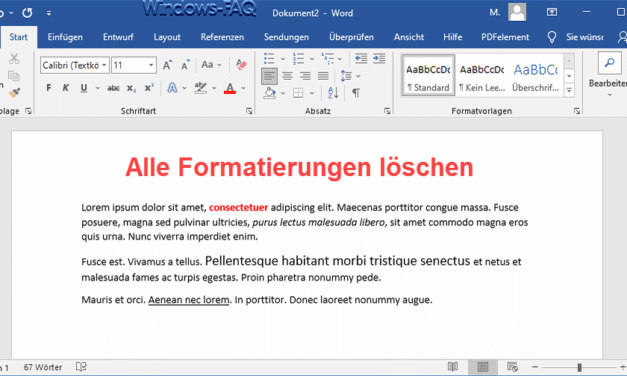Open the Change Case Aa dropdown
This screenshot has width=627, height=376.
(211, 65)
